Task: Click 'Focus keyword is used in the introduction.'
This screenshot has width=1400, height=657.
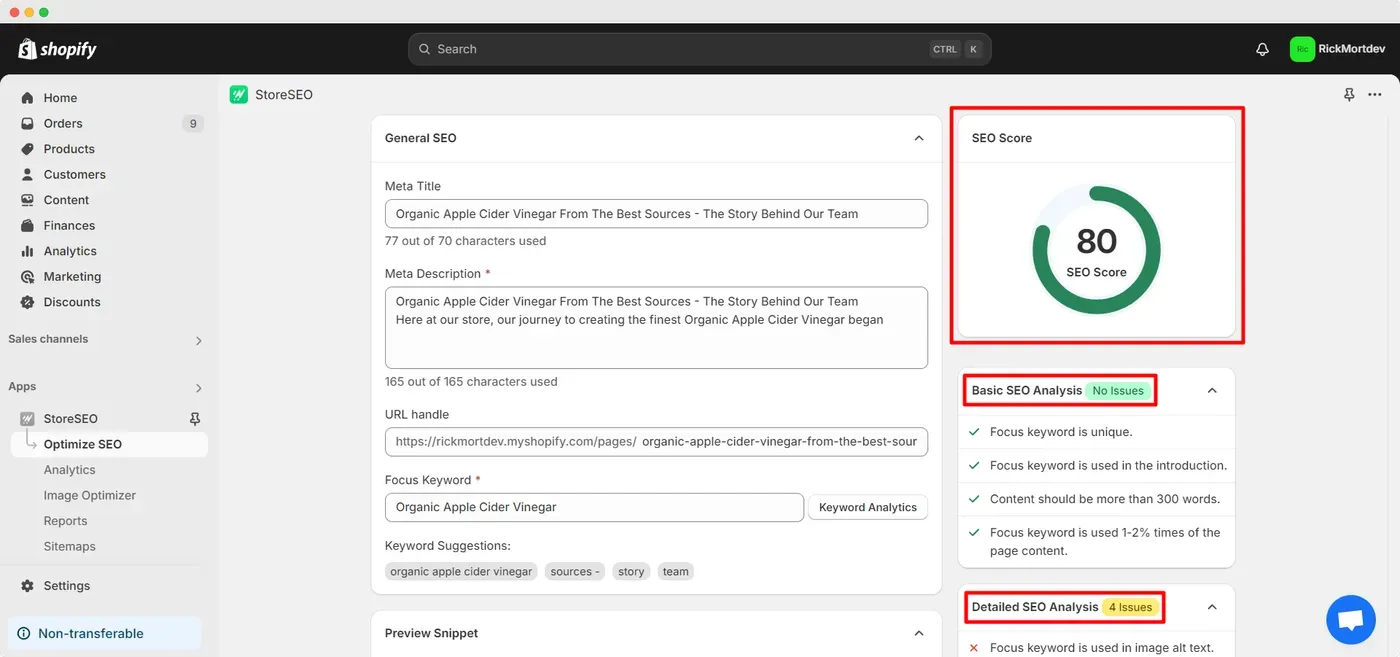Action: pos(1108,465)
